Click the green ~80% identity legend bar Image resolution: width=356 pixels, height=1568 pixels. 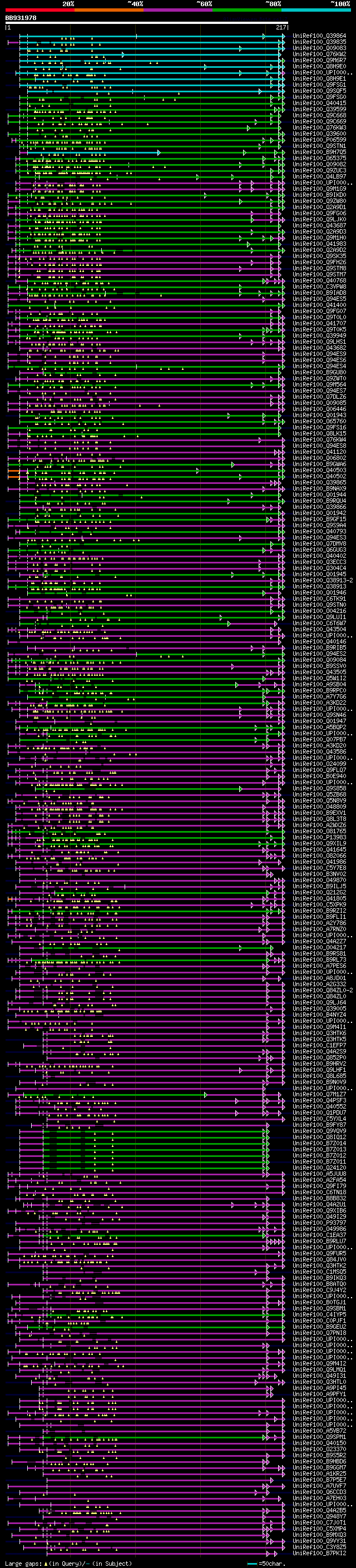[247, 10]
